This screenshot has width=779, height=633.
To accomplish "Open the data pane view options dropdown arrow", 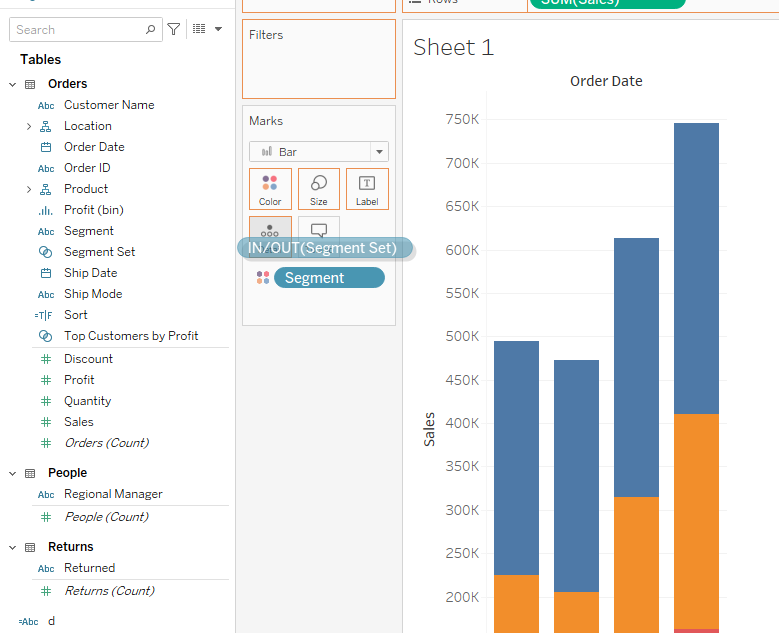I will 218,29.
